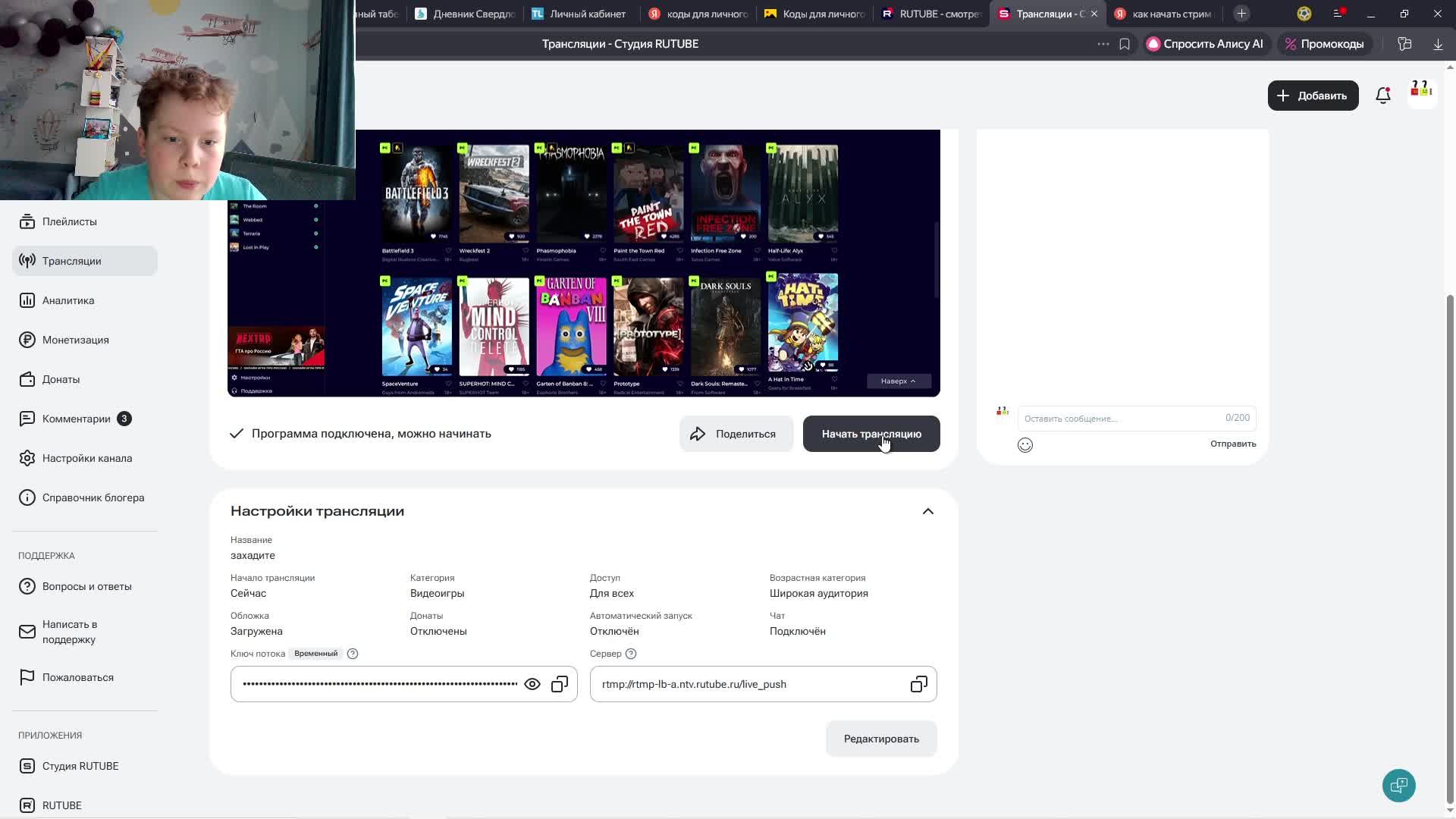Switch to the RUTUBE browser tab
Viewport: 1456px width, 819px height.
pos(932,14)
